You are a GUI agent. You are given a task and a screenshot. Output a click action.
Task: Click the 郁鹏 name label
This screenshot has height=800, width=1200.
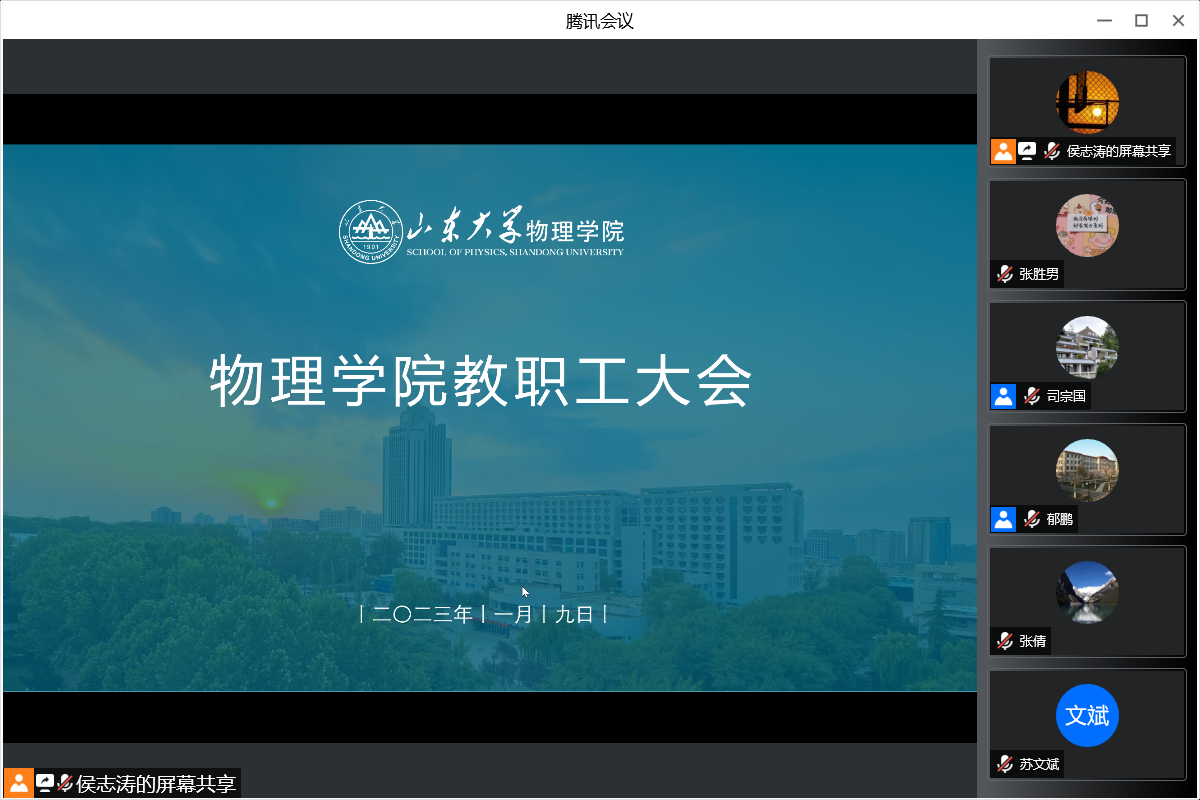[1060, 519]
